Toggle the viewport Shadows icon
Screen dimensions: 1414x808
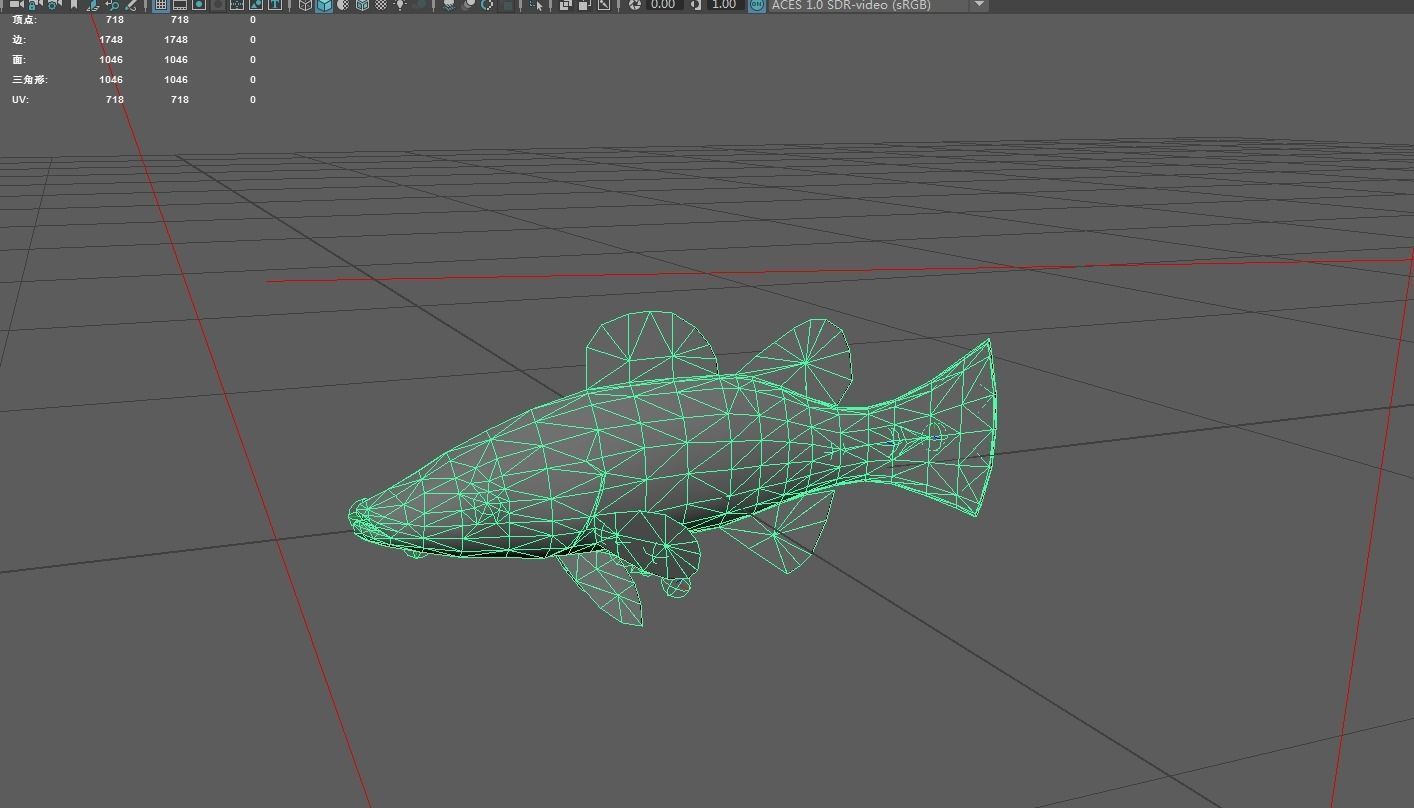point(420,5)
